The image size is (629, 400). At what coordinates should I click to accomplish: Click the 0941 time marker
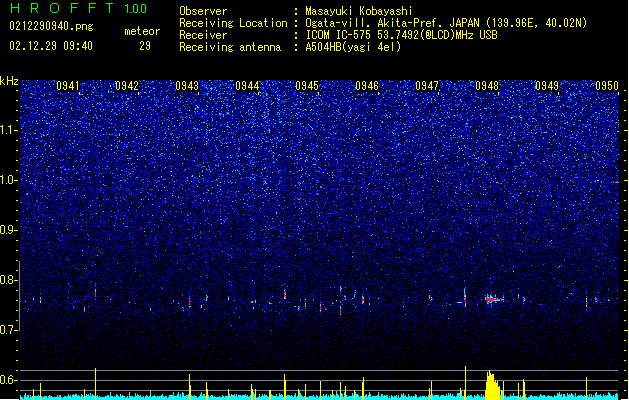coord(67,86)
